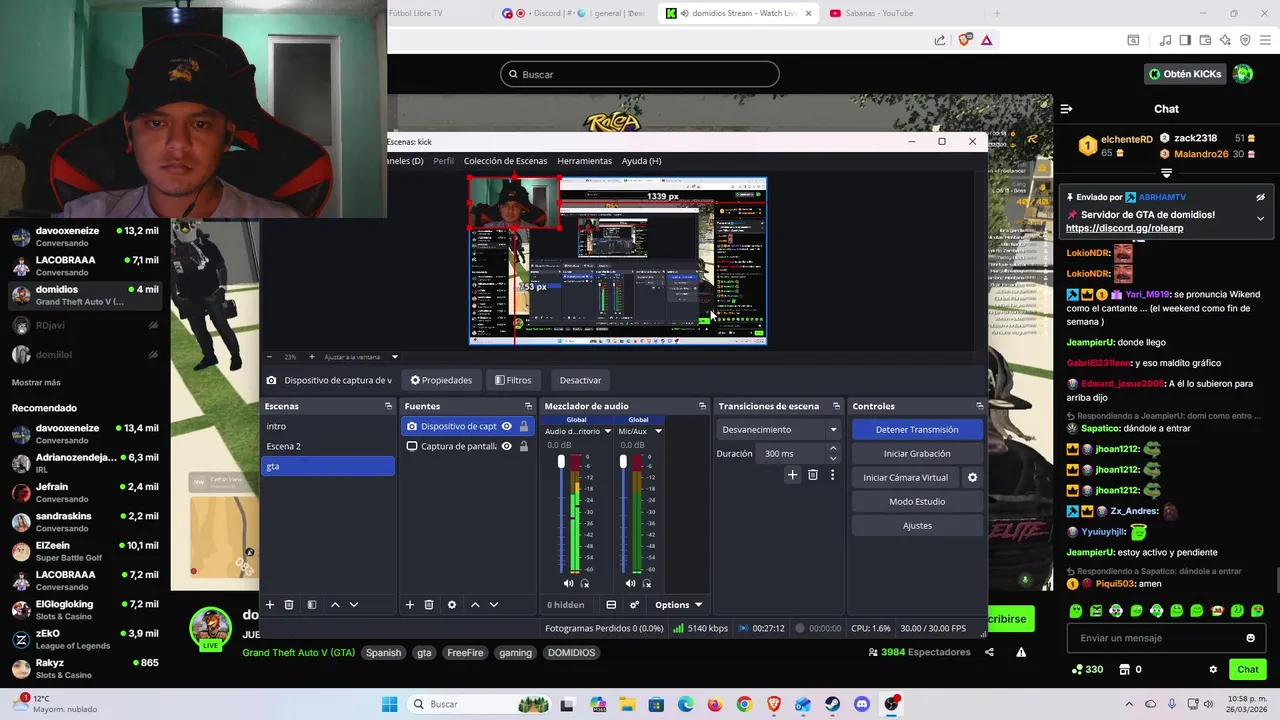The height and width of the screenshot is (720, 1280).
Task: Toggle monitoring for Audio del escritorio
Action: tap(585, 583)
